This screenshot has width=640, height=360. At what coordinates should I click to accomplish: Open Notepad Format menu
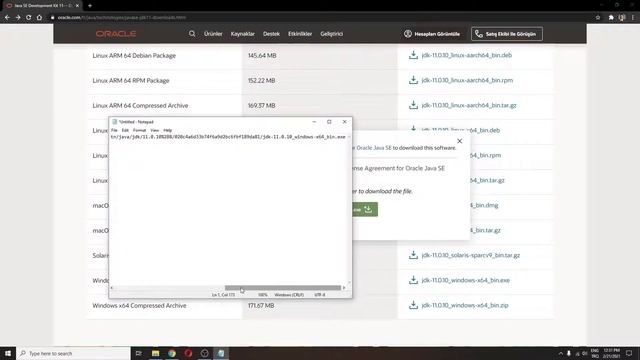coord(139,130)
